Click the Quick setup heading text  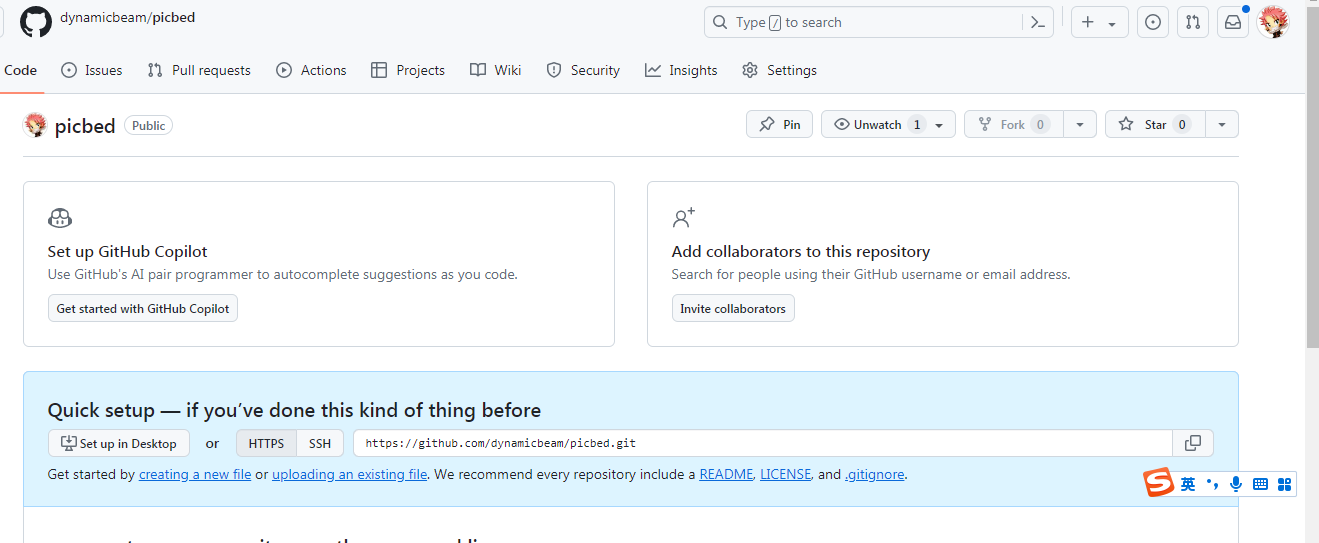coord(294,410)
